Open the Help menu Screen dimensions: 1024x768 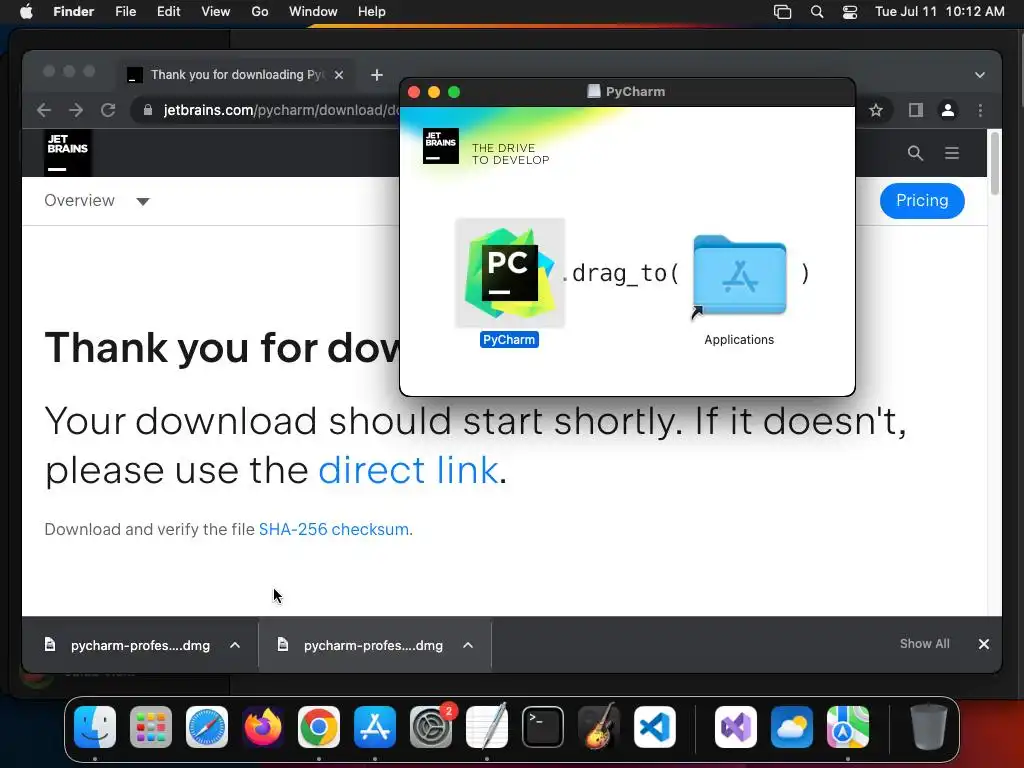pos(372,12)
